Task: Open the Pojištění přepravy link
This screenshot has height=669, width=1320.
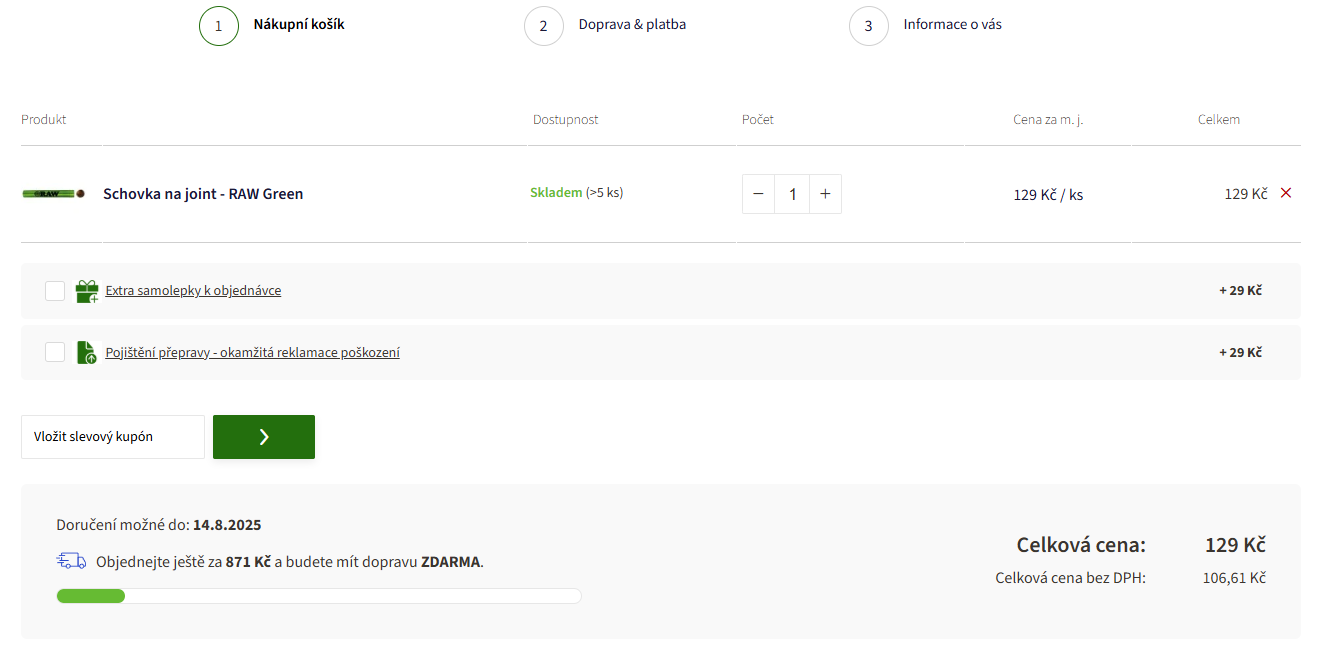Action: pos(252,352)
